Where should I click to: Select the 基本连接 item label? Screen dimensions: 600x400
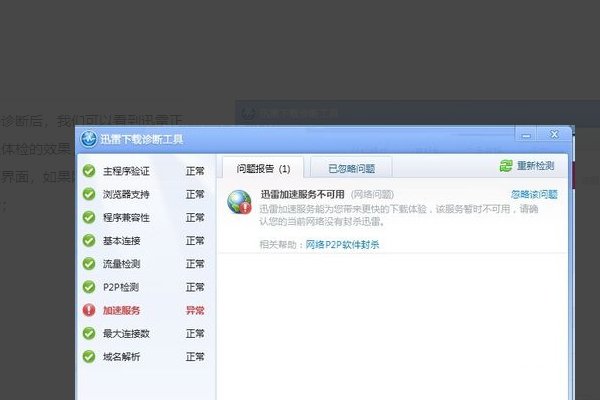tap(121, 241)
